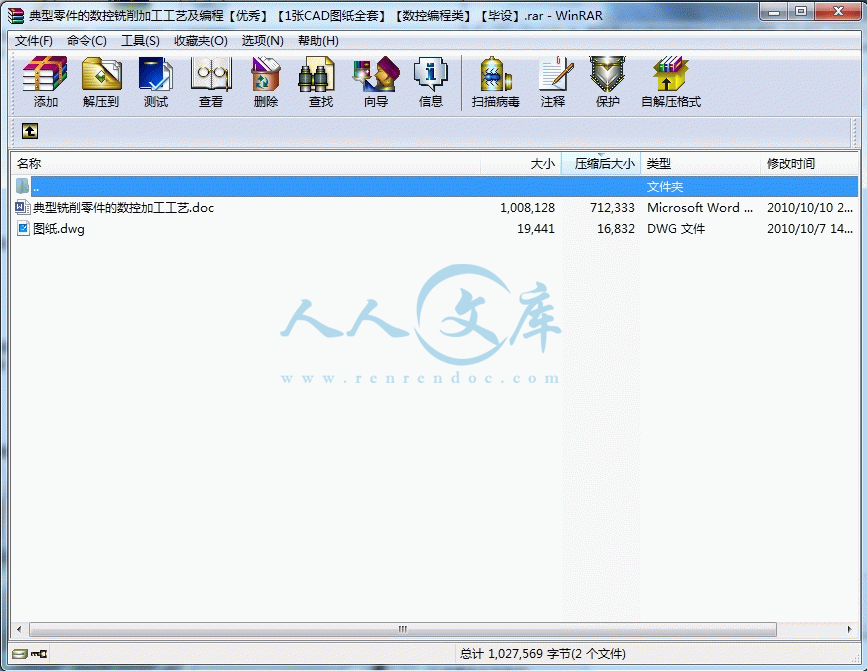Click the Delete (删除) toolbar icon
Screen dimensions: 867x671
coord(266,82)
